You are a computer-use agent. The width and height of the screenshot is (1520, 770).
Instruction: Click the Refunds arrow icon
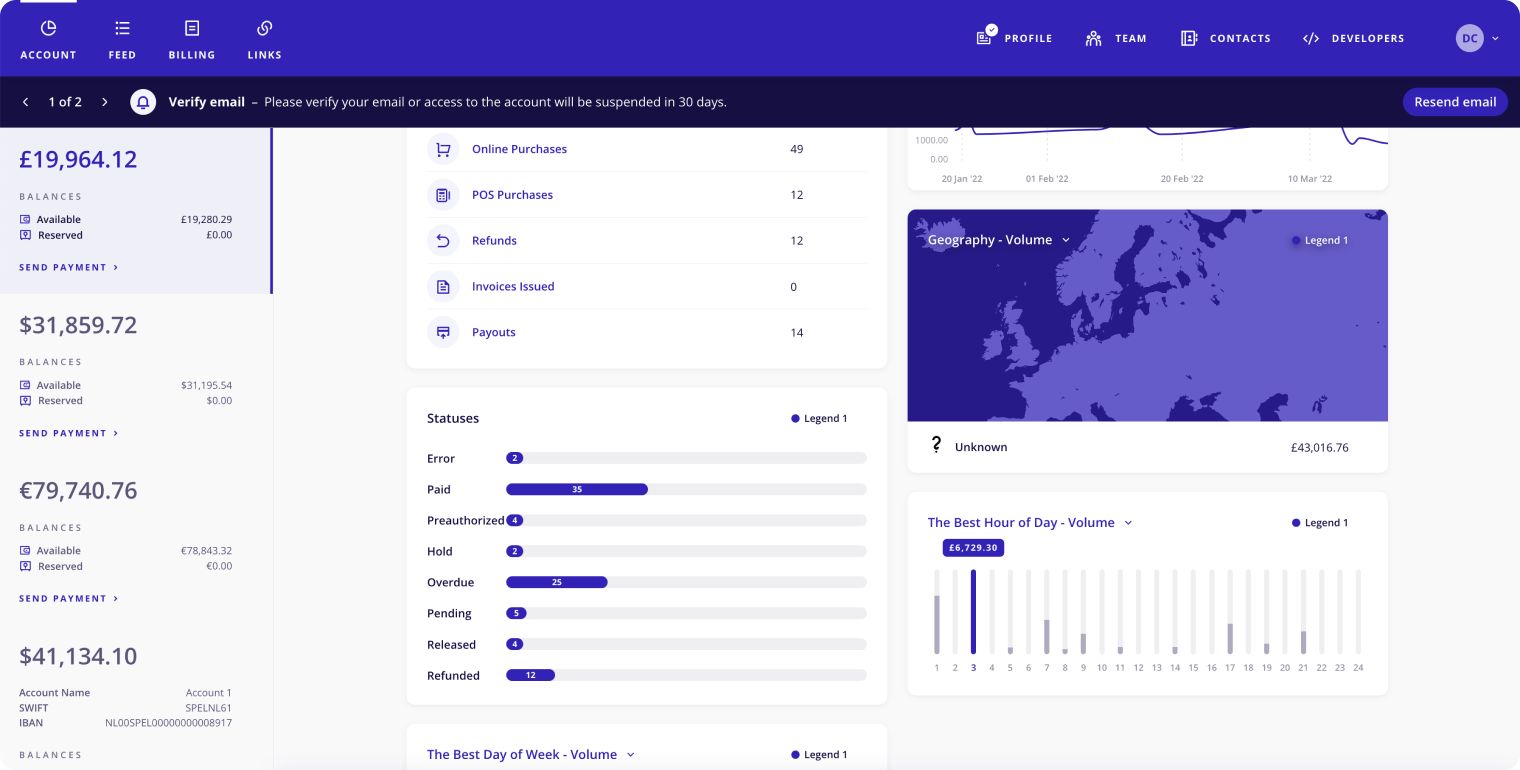[x=443, y=241]
